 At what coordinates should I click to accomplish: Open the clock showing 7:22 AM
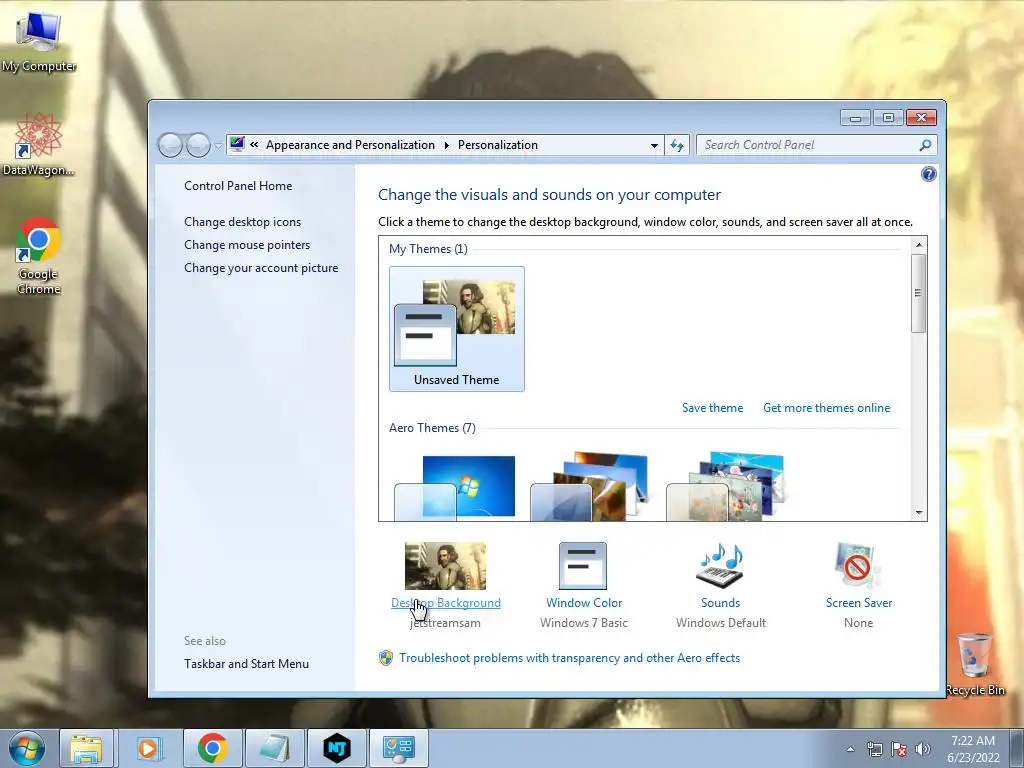tap(973, 748)
